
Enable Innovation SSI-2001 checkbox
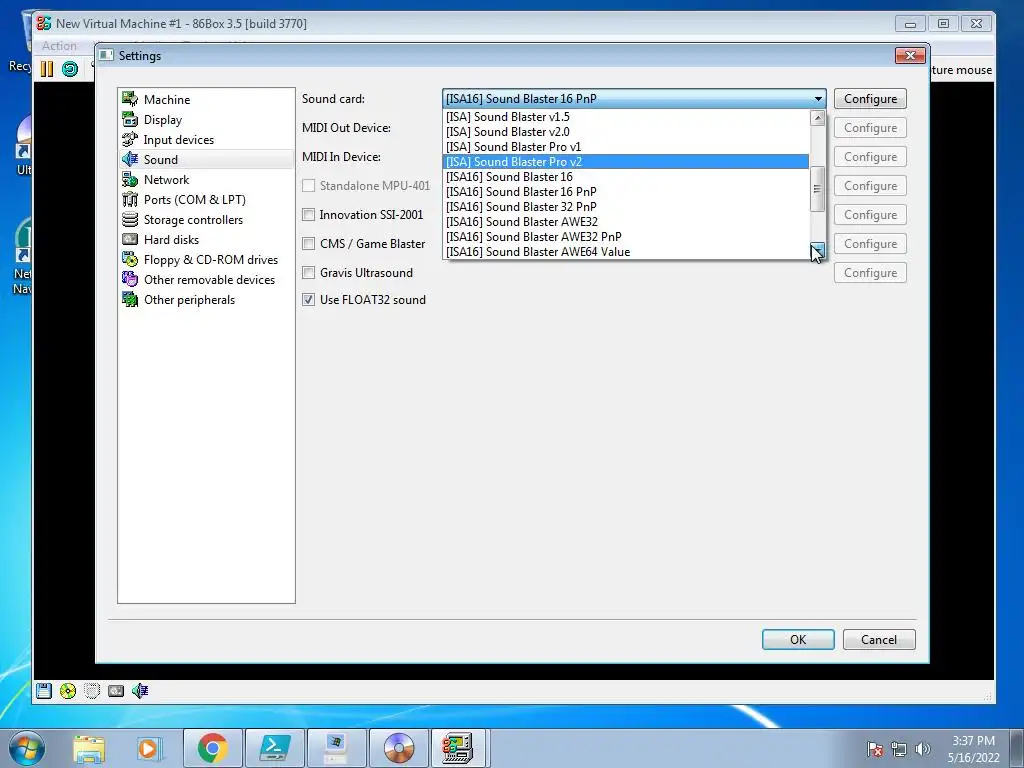pyautogui.click(x=309, y=215)
